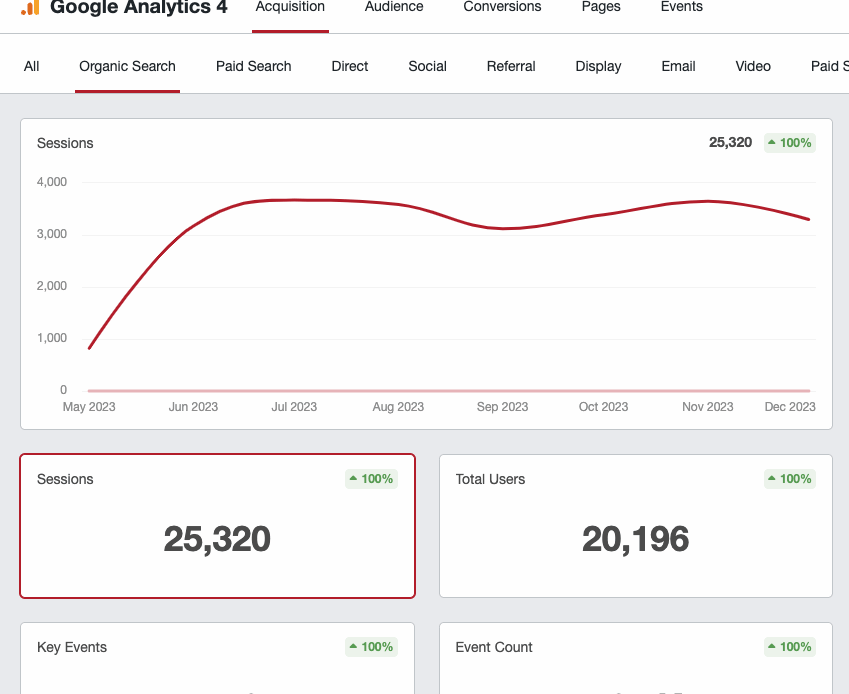Screen dimensions: 849x694
Task: Open the Email channel tab
Action: [x=678, y=66]
